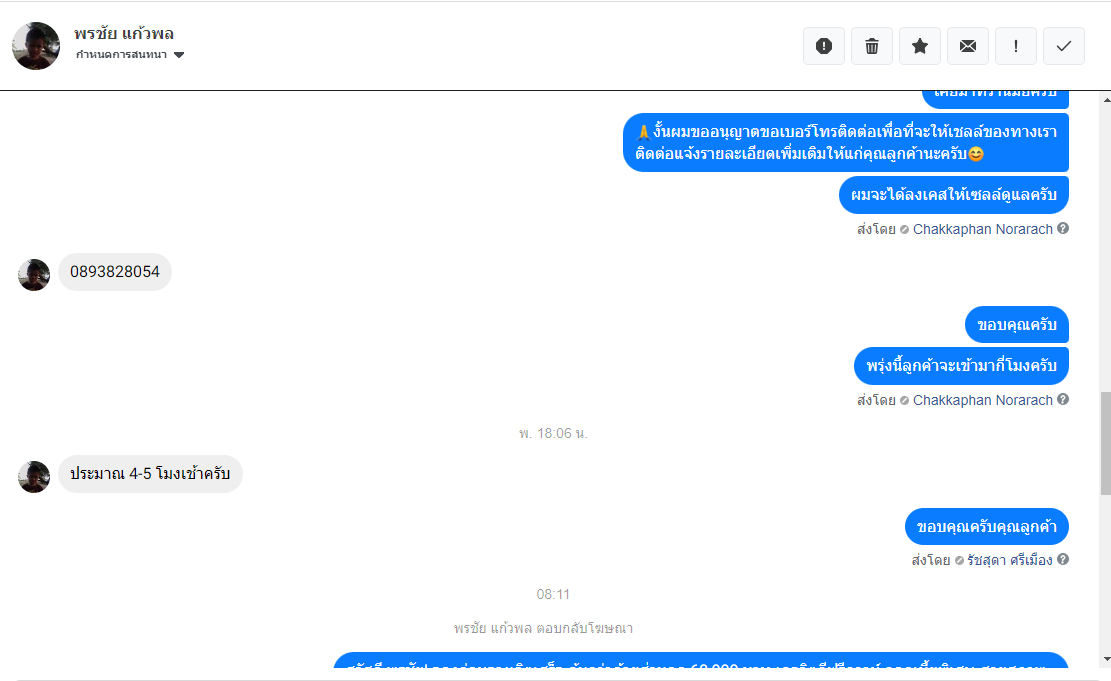Open พรชัย แก้วพล profile picture in header
This screenshot has height=681, width=1111.
[36, 46]
